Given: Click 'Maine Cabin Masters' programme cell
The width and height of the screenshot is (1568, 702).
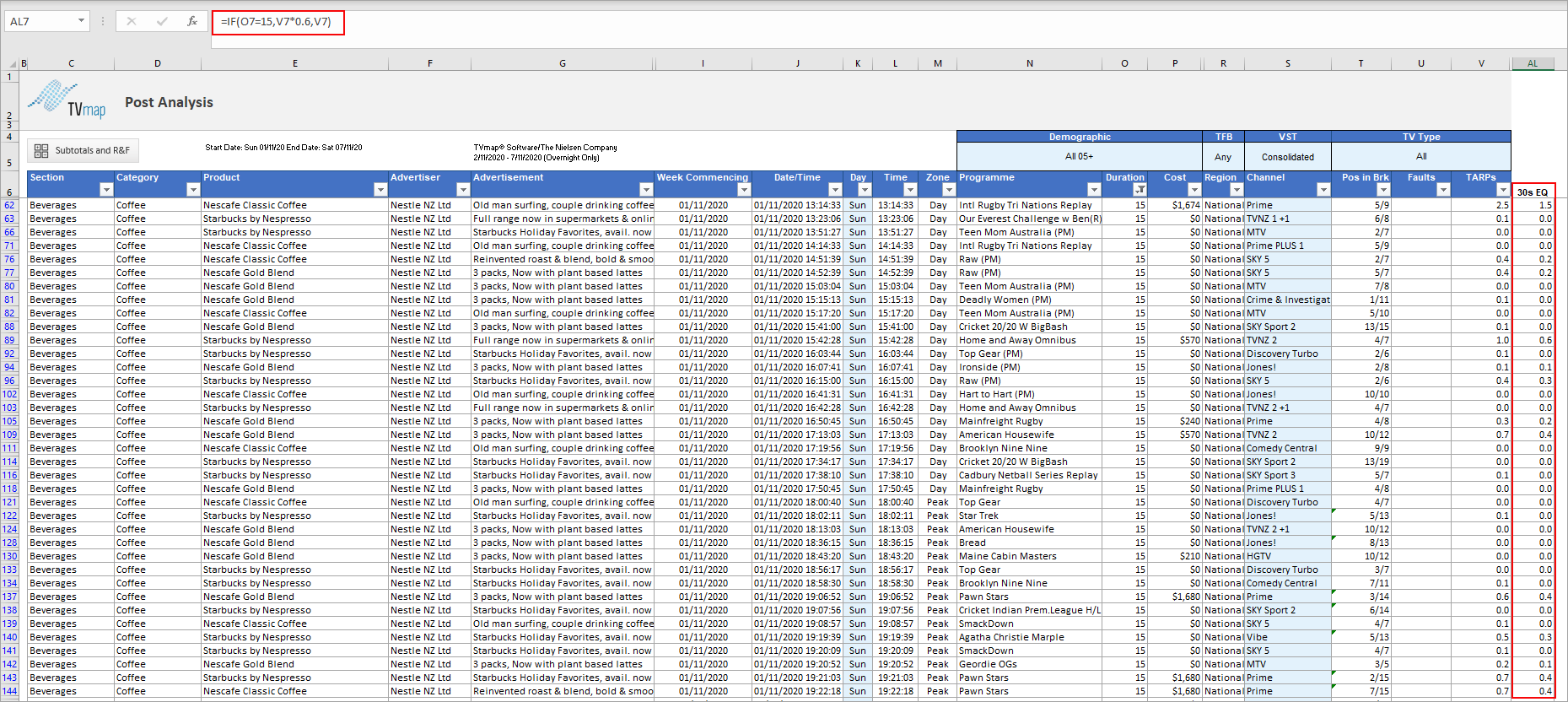Looking at the screenshot, I should pyautogui.click(x=1030, y=556).
